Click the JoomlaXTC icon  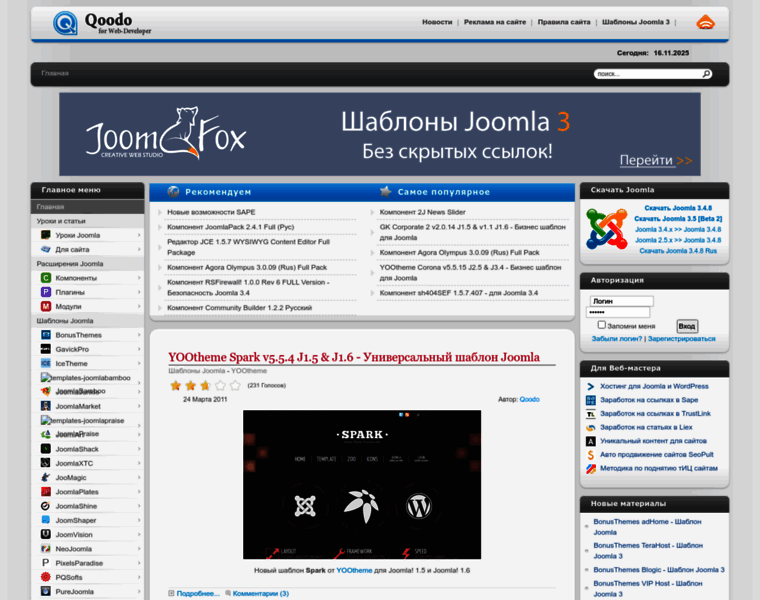pyautogui.click(x=46, y=463)
